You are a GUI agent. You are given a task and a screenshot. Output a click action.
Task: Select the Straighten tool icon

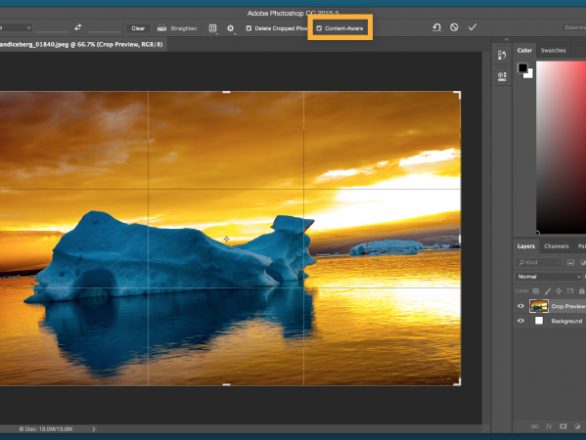[161, 28]
